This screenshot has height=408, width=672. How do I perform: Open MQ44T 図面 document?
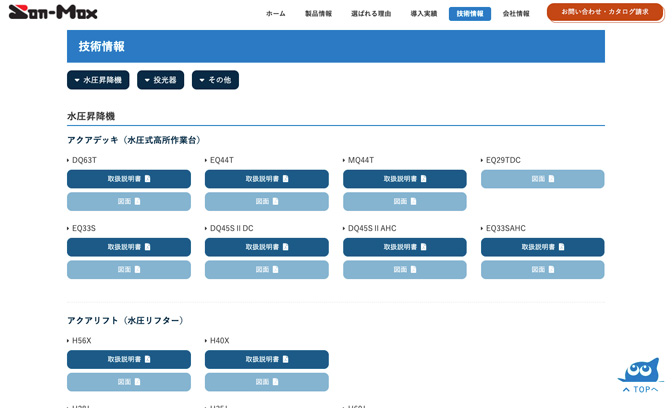pos(405,201)
